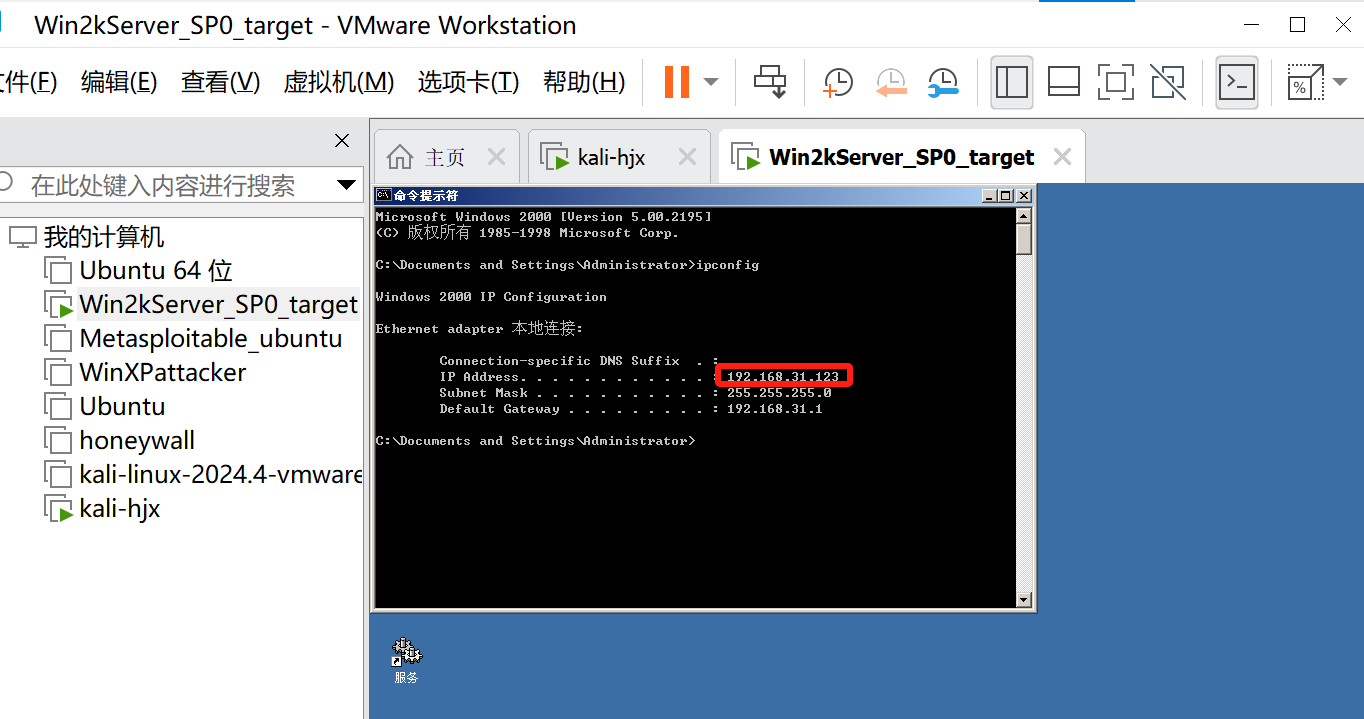Close the library sidebar panel
The height and width of the screenshot is (719, 1364).
coord(342,141)
